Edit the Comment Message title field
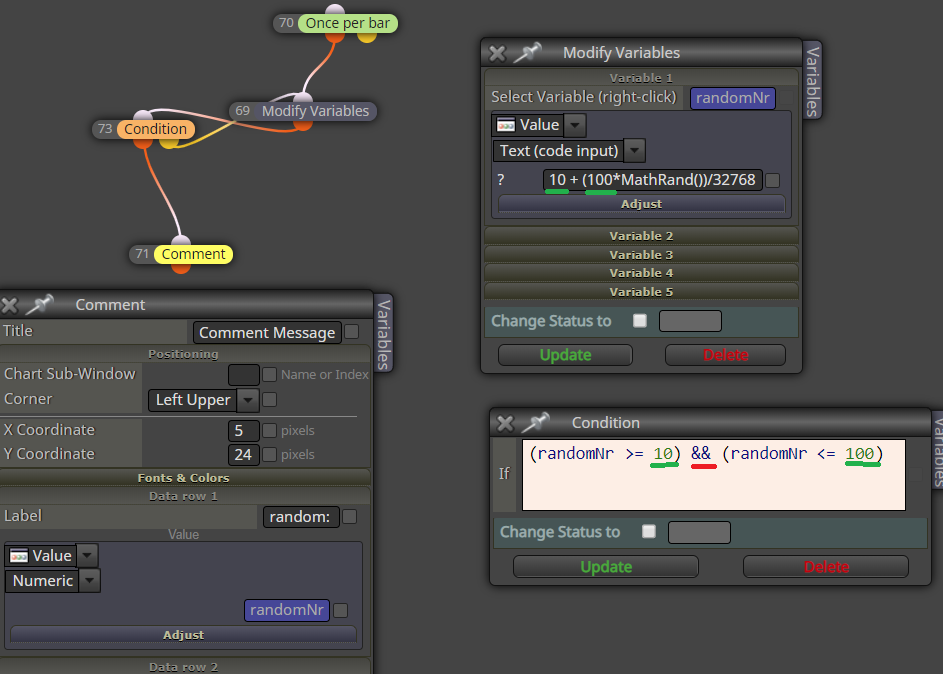The height and width of the screenshot is (674, 943). point(267,332)
